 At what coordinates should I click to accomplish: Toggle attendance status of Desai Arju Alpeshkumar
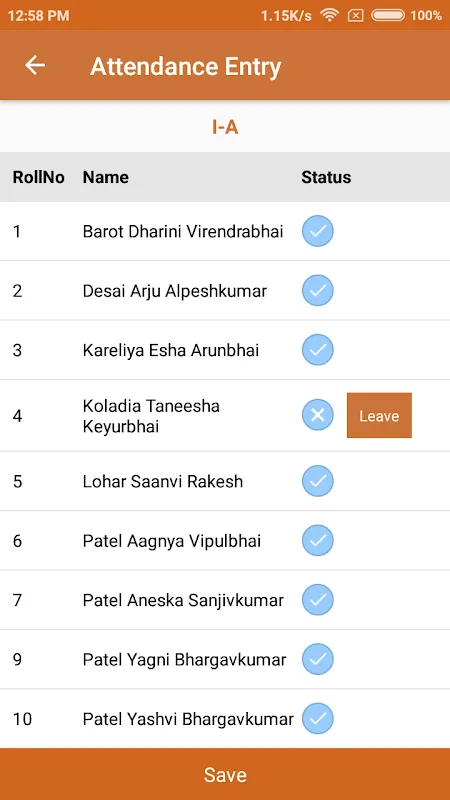point(317,290)
